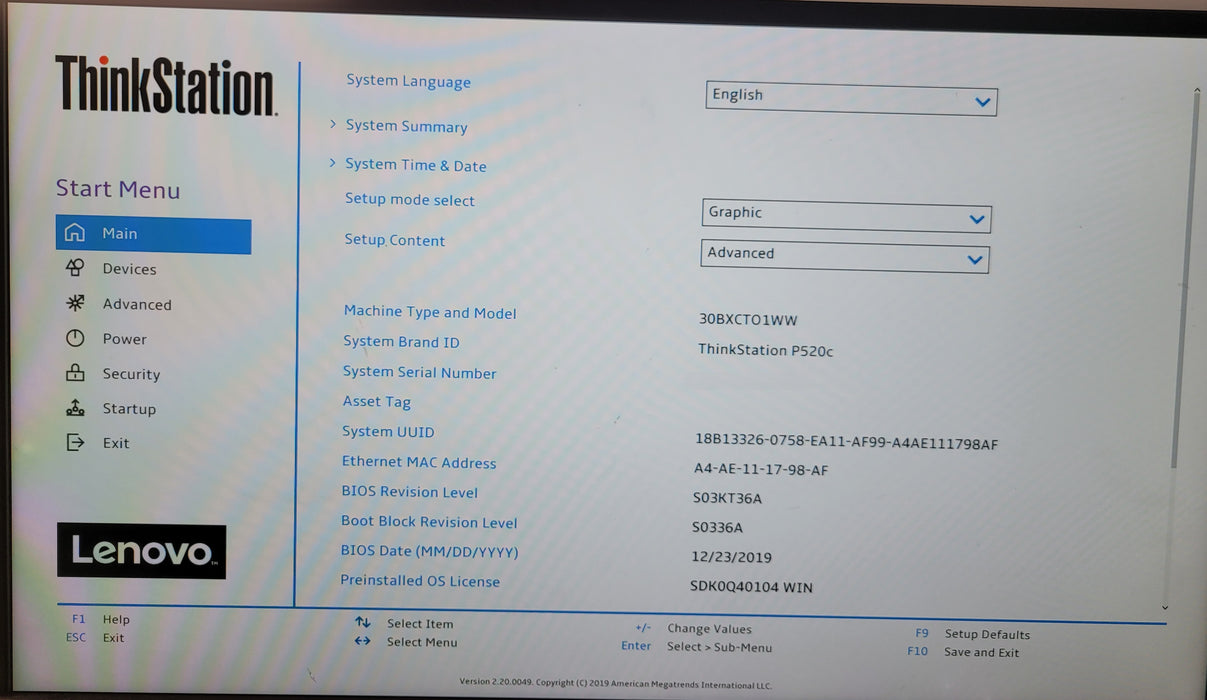Viewport: 1207px width, 700px height.
Task: Open System Summary sub-menu
Action: 406,126
